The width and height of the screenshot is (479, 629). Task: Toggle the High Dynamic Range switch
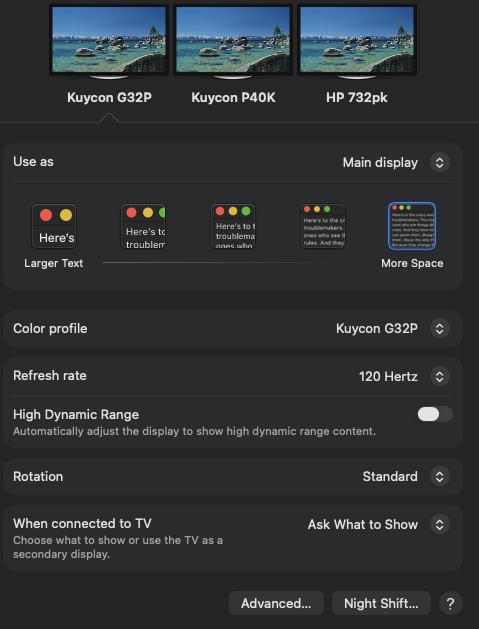pos(435,414)
